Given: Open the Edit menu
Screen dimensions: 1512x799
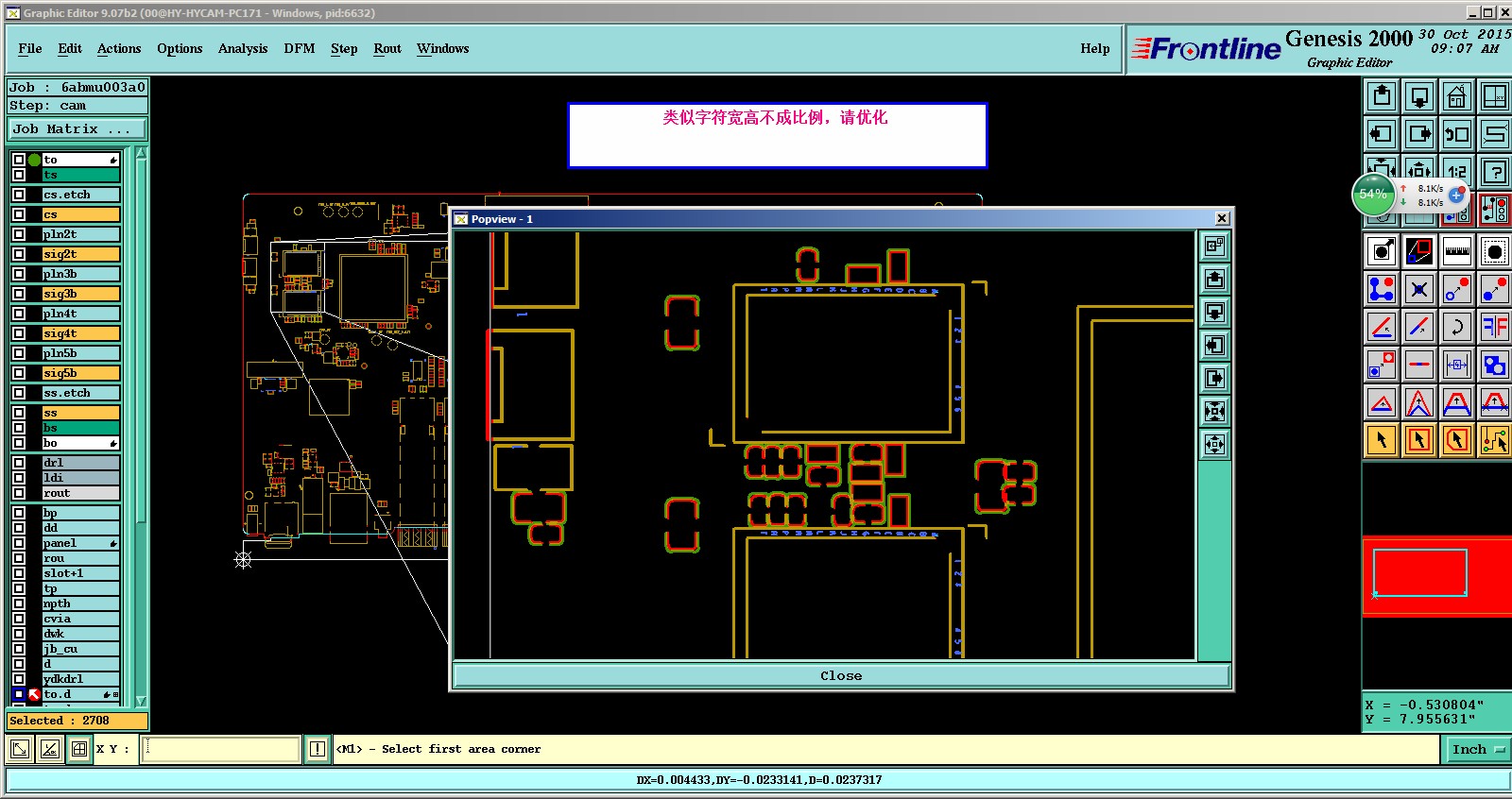Looking at the screenshot, I should click(70, 49).
